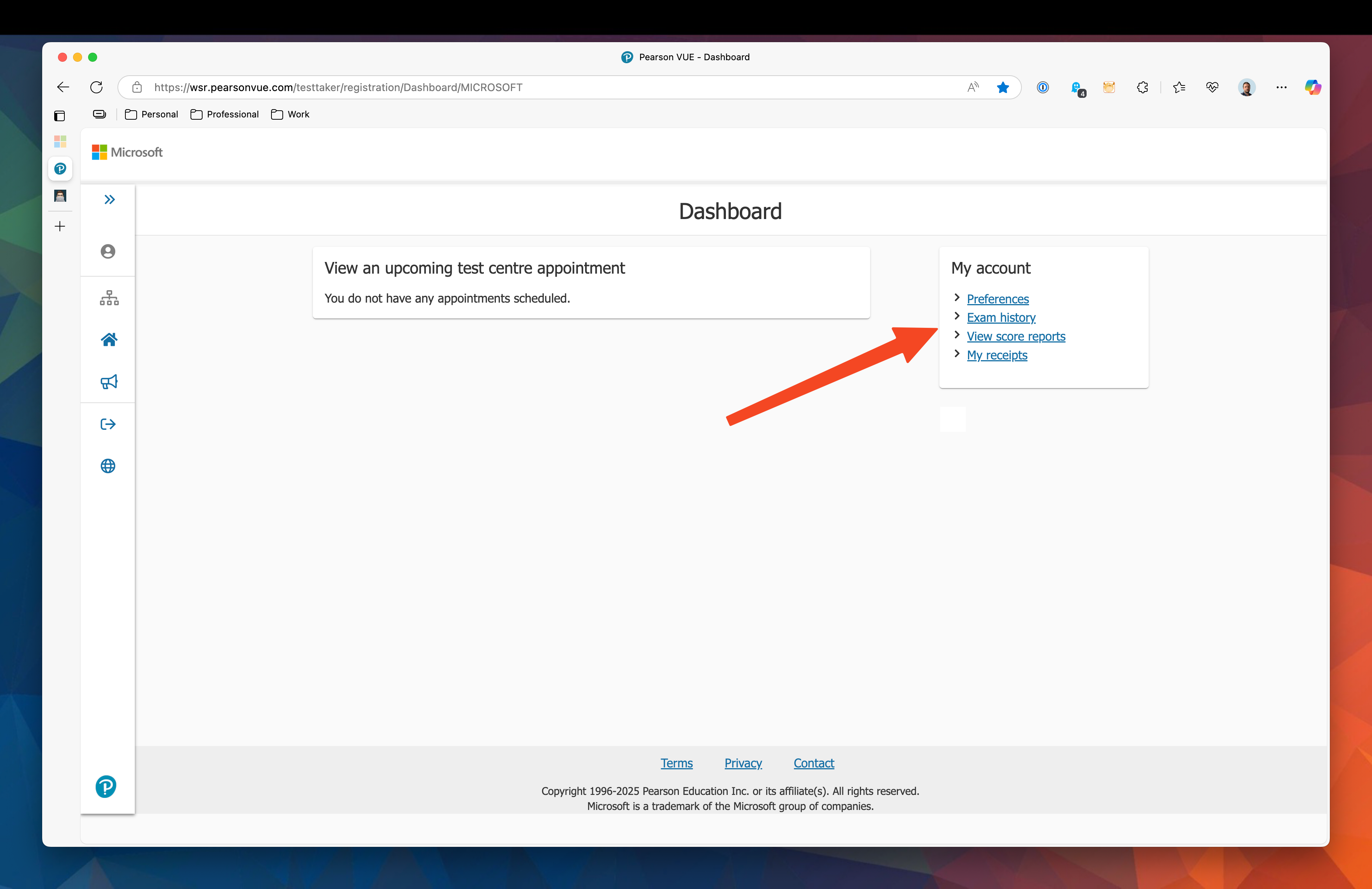
Task: Open the user profile icon in sidebar
Action: coord(108,251)
